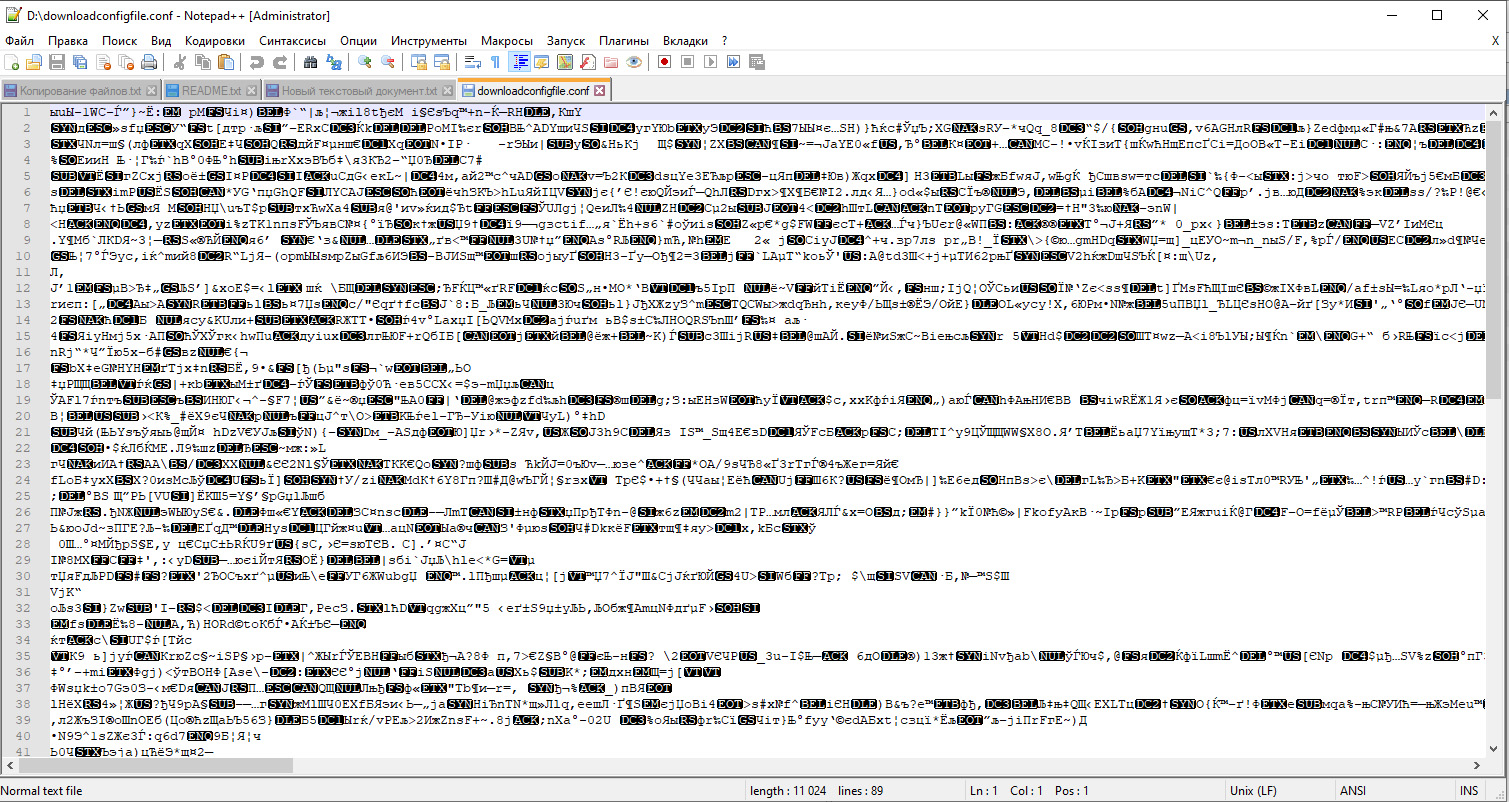
Task: Click the Stop macro recording icon
Action: 688,62
